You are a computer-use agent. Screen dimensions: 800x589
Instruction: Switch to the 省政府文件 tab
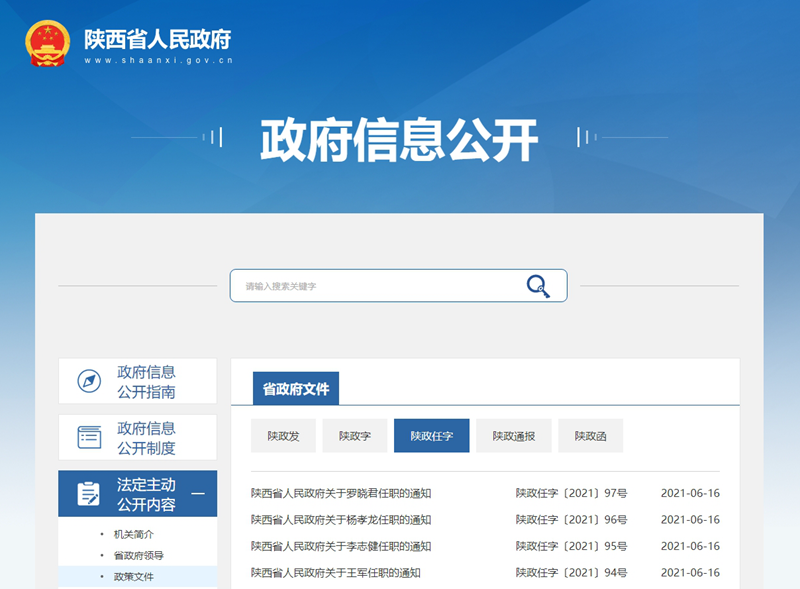[296, 388]
